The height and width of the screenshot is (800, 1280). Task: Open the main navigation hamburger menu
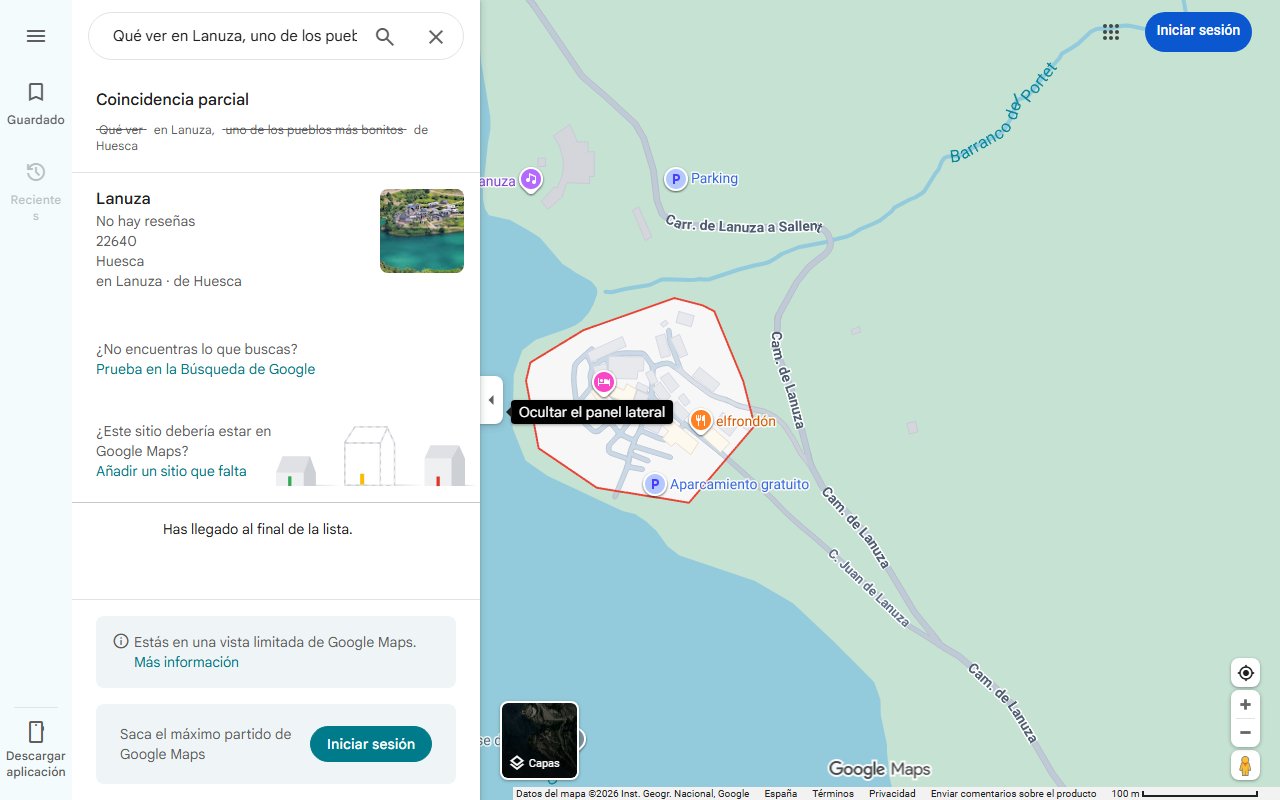[36, 36]
